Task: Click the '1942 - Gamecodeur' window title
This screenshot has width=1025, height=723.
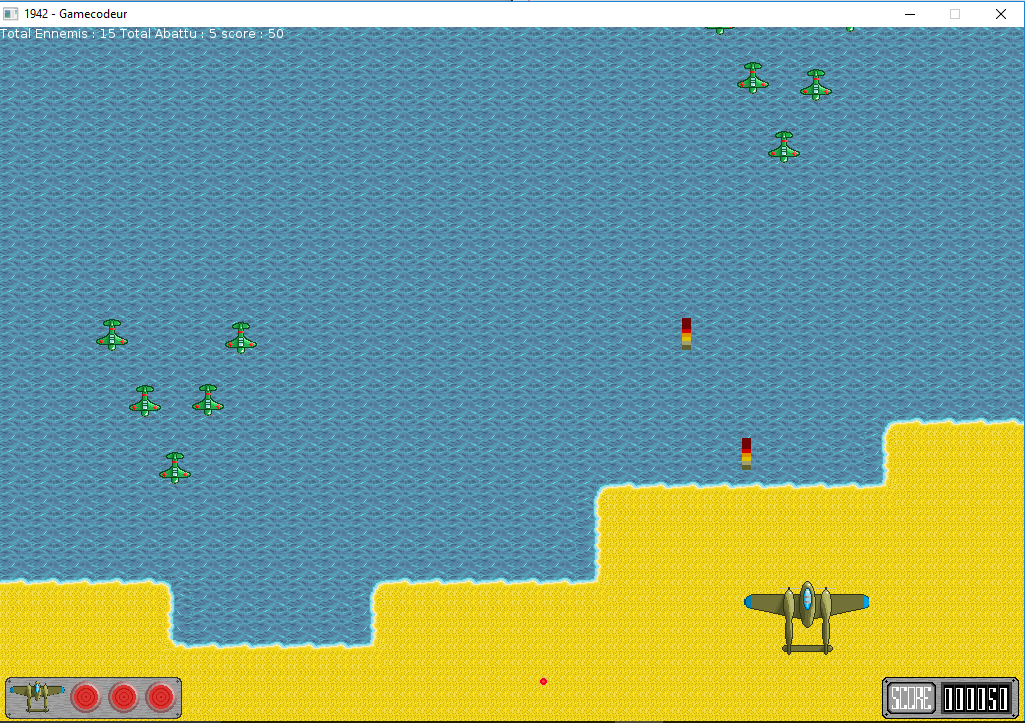Action: click(x=76, y=14)
